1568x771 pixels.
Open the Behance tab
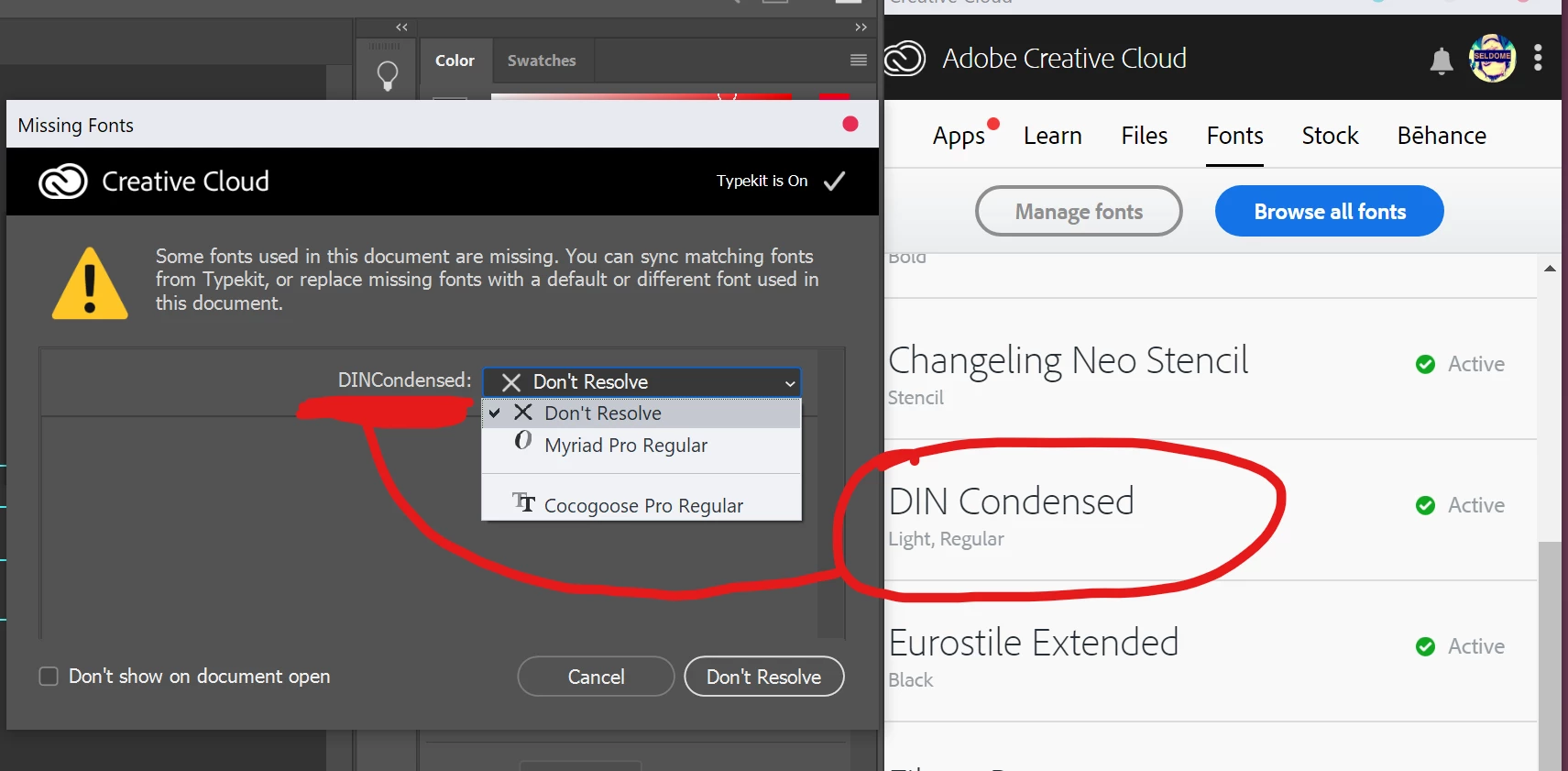1442,136
